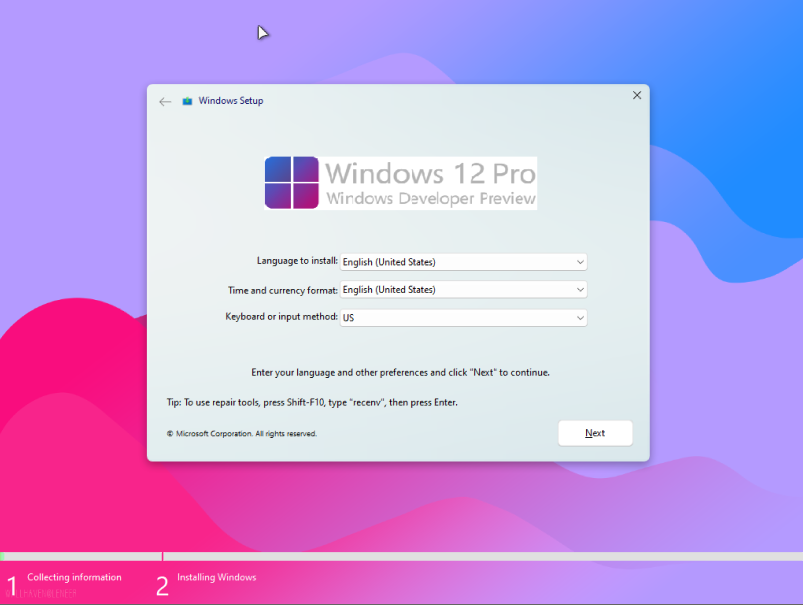Click the Windows 12 four-pane logo
Image resolution: width=803 pixels, height=605 pixels.
[291, 183]
